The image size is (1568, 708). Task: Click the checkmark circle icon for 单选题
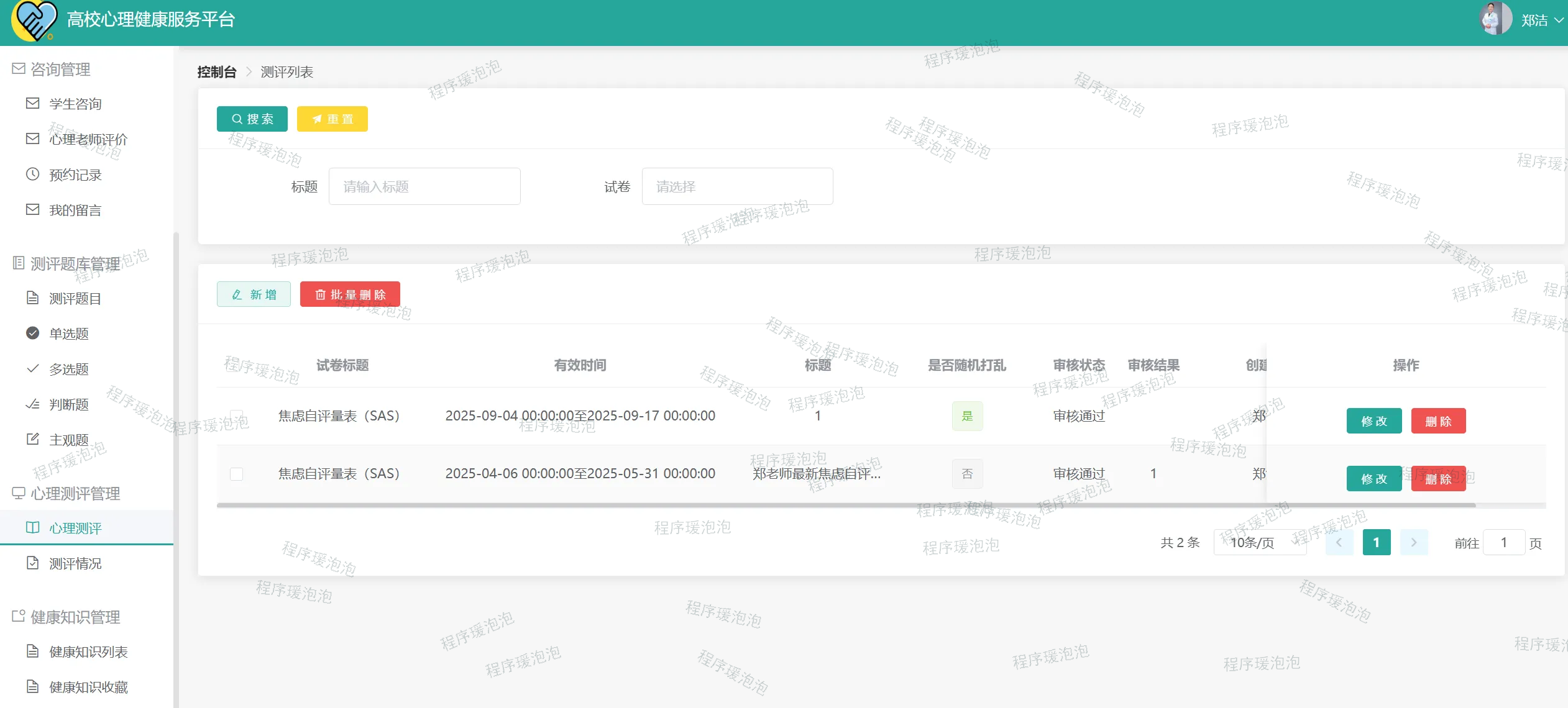(x=32, y=334)
